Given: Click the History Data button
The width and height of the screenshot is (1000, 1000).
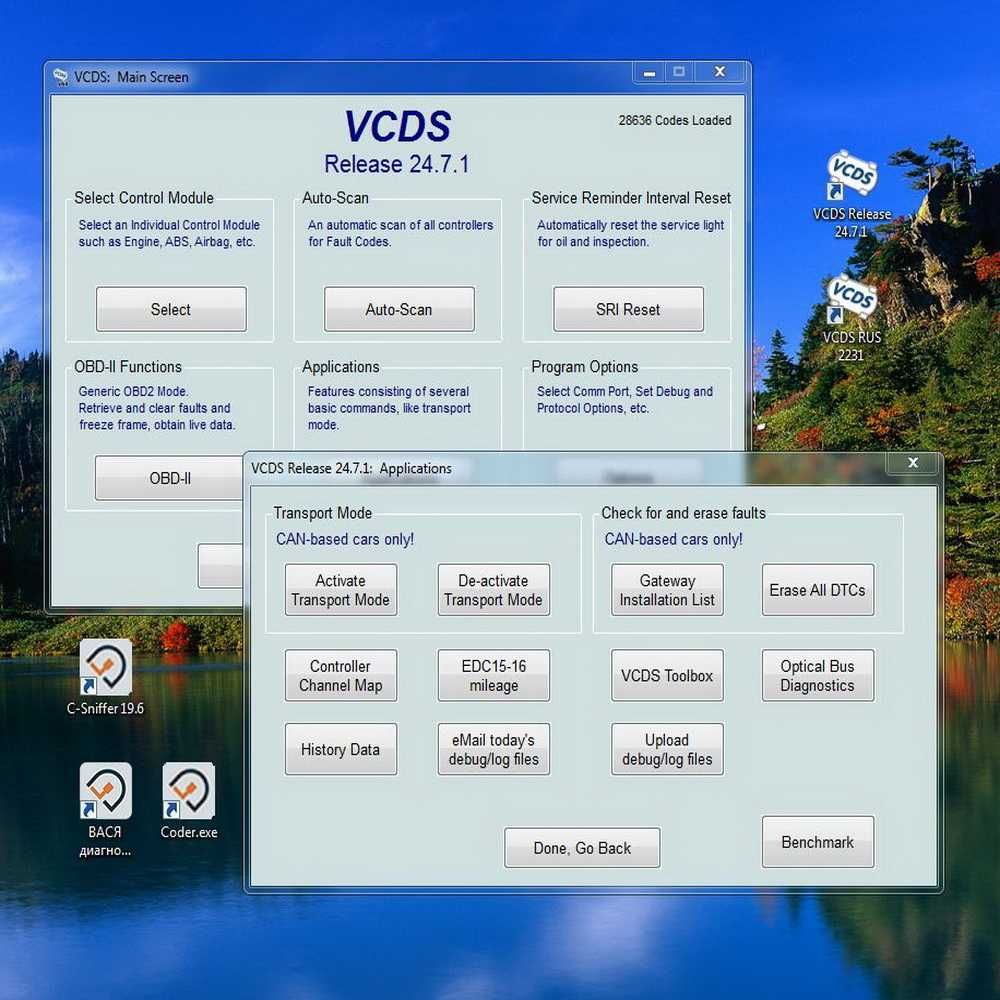Looking at the screenshot, I should (x=341, y=749).
